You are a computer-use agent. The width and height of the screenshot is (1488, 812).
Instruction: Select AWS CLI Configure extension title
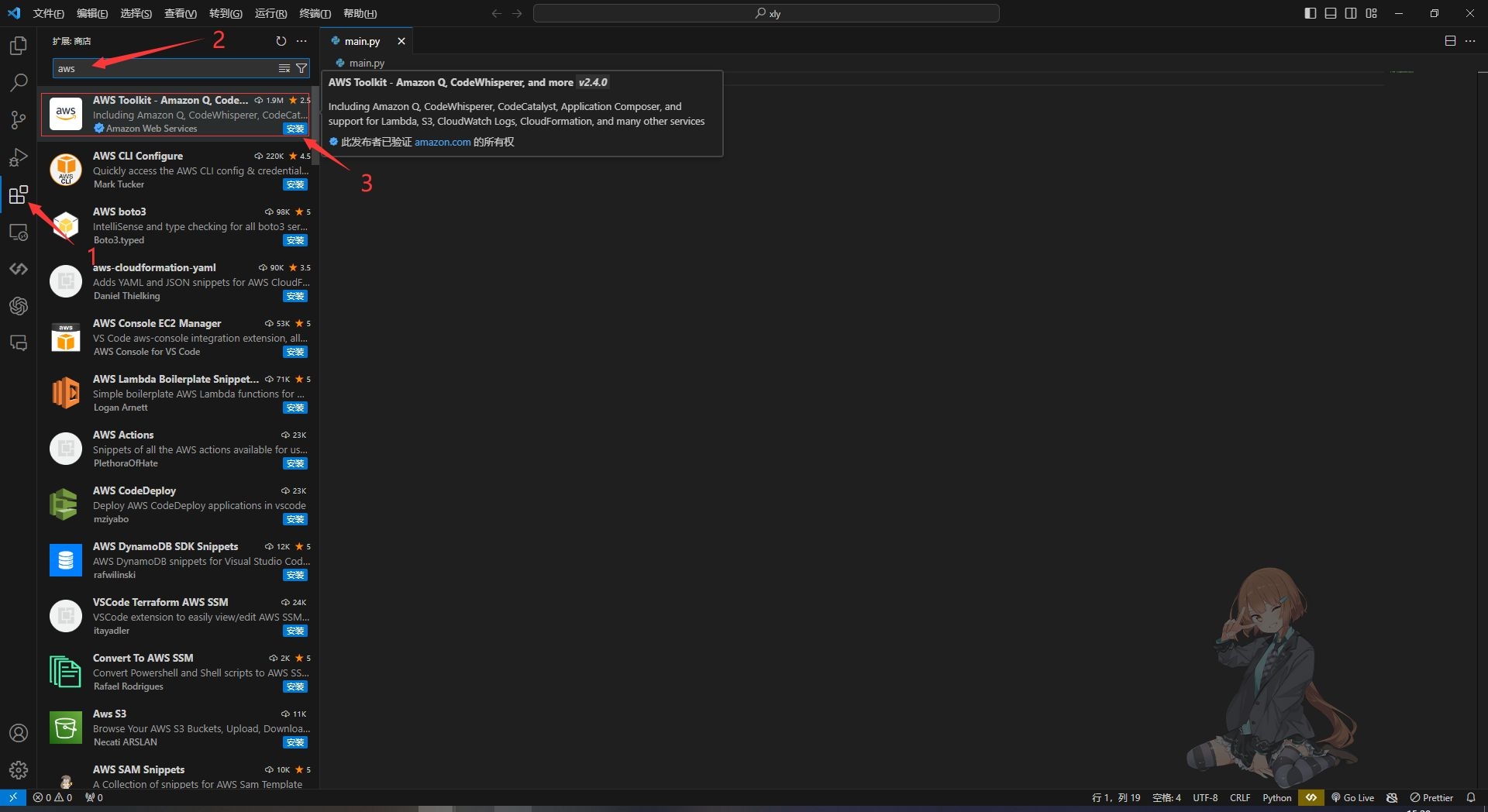pos(138,156)
